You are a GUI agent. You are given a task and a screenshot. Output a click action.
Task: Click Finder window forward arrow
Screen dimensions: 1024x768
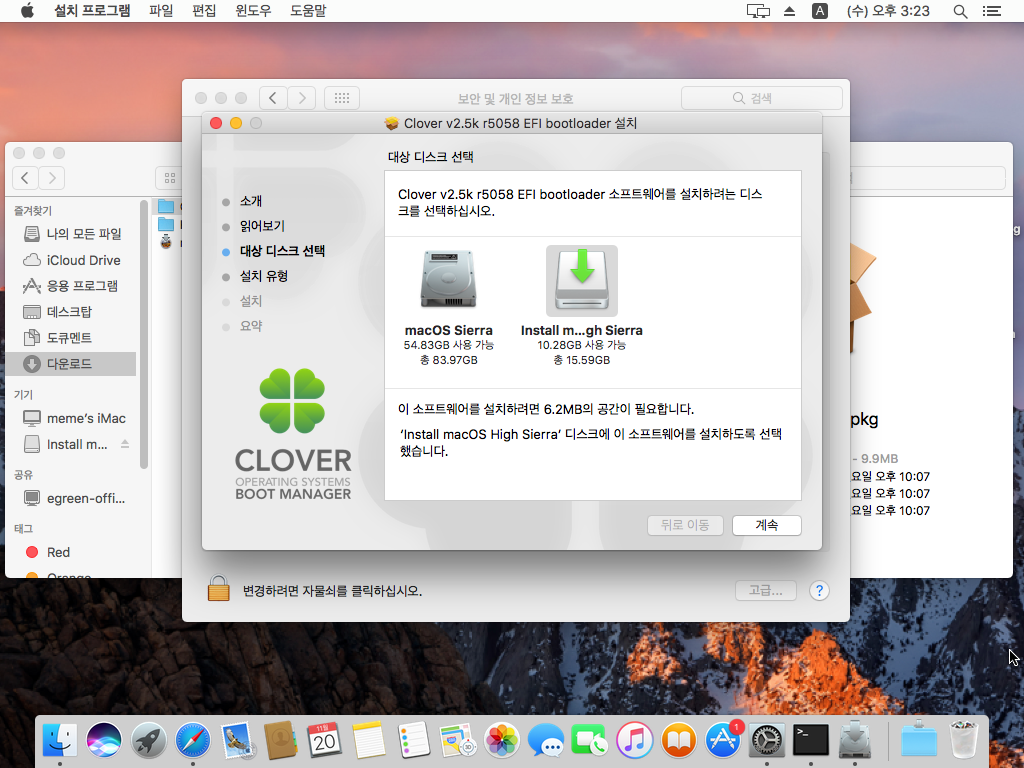[x=52, y=178]
